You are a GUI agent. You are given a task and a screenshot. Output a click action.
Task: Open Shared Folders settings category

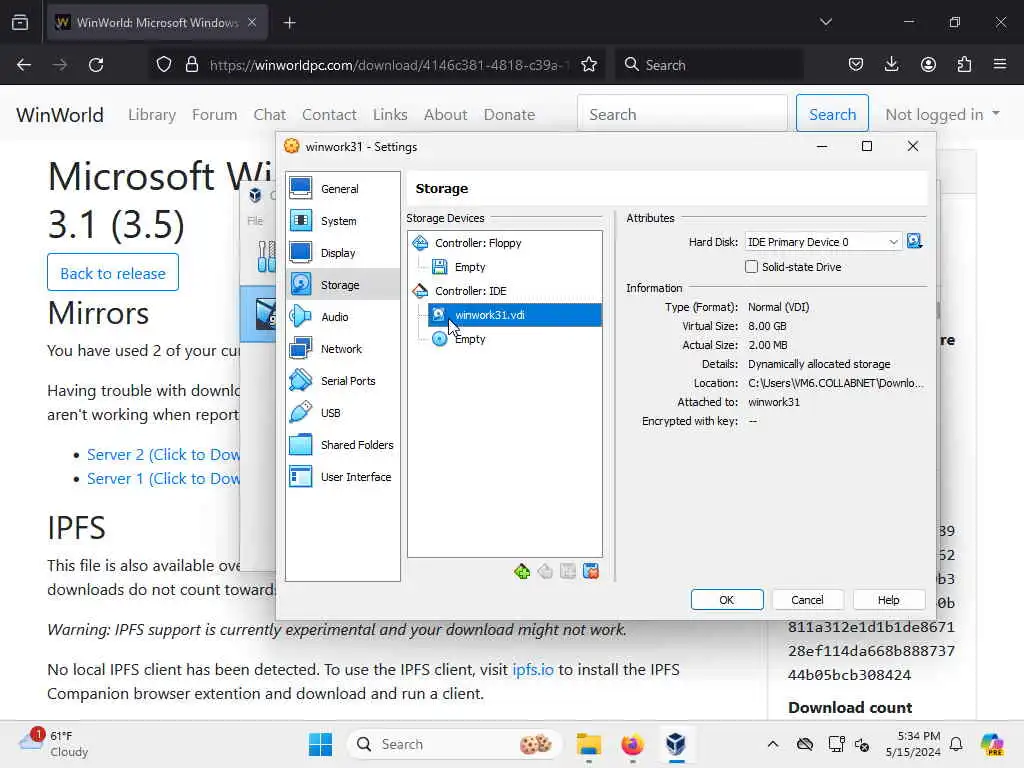pyautogui.click(x=342, y=445)
